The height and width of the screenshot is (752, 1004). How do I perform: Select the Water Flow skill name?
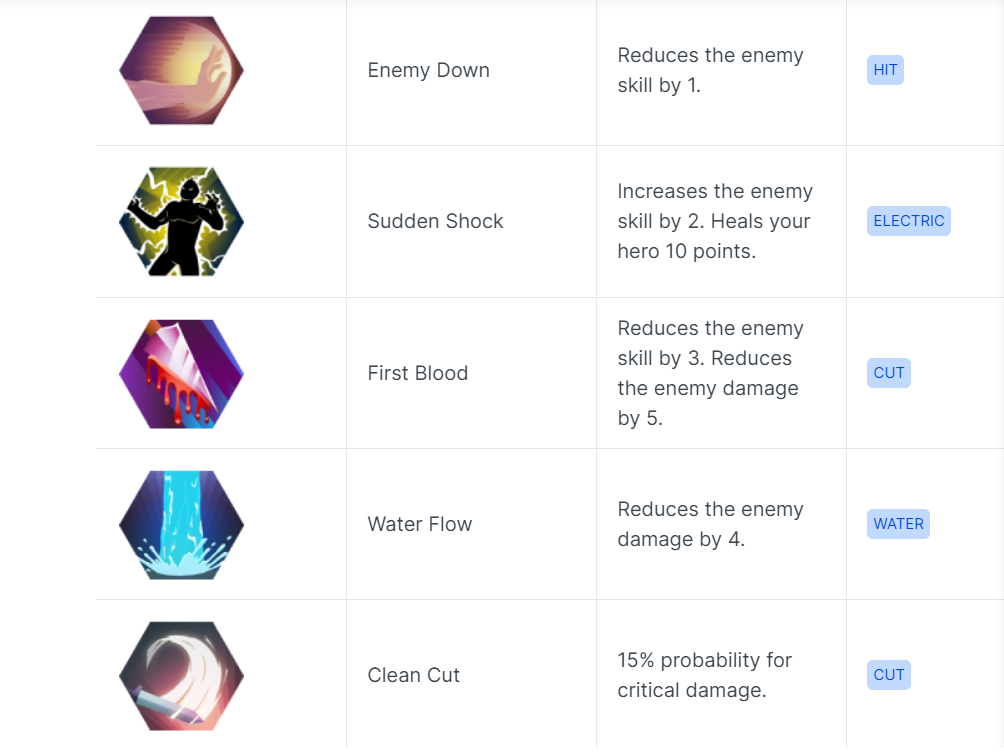(419, 524)
